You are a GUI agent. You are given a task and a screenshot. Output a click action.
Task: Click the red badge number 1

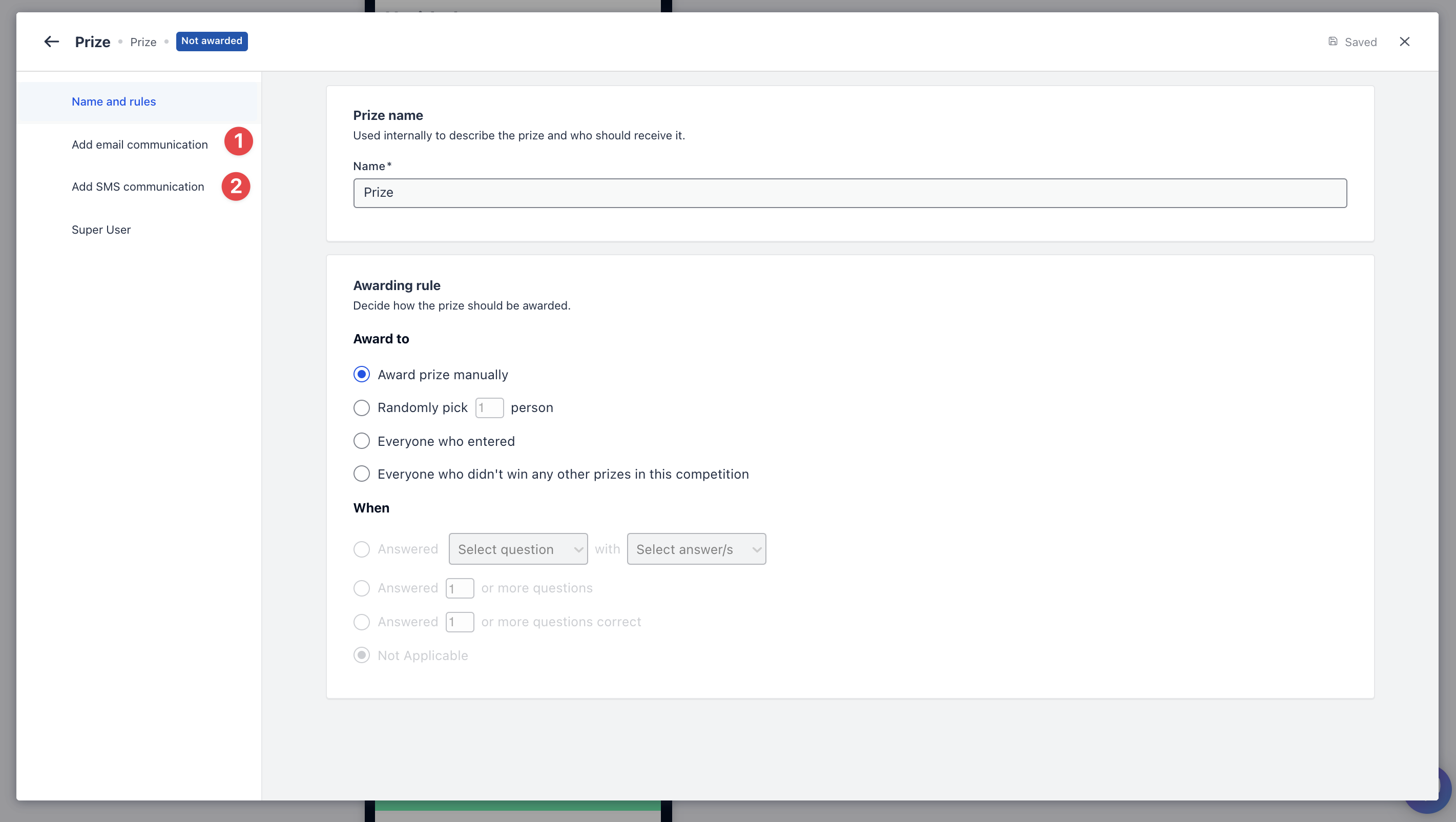pos(239,141)
